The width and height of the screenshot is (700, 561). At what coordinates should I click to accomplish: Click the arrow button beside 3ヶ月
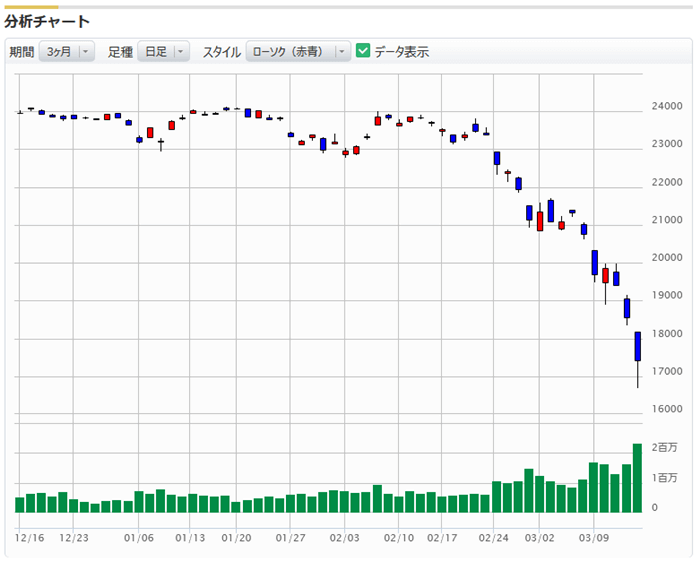(x=85, y=52)
